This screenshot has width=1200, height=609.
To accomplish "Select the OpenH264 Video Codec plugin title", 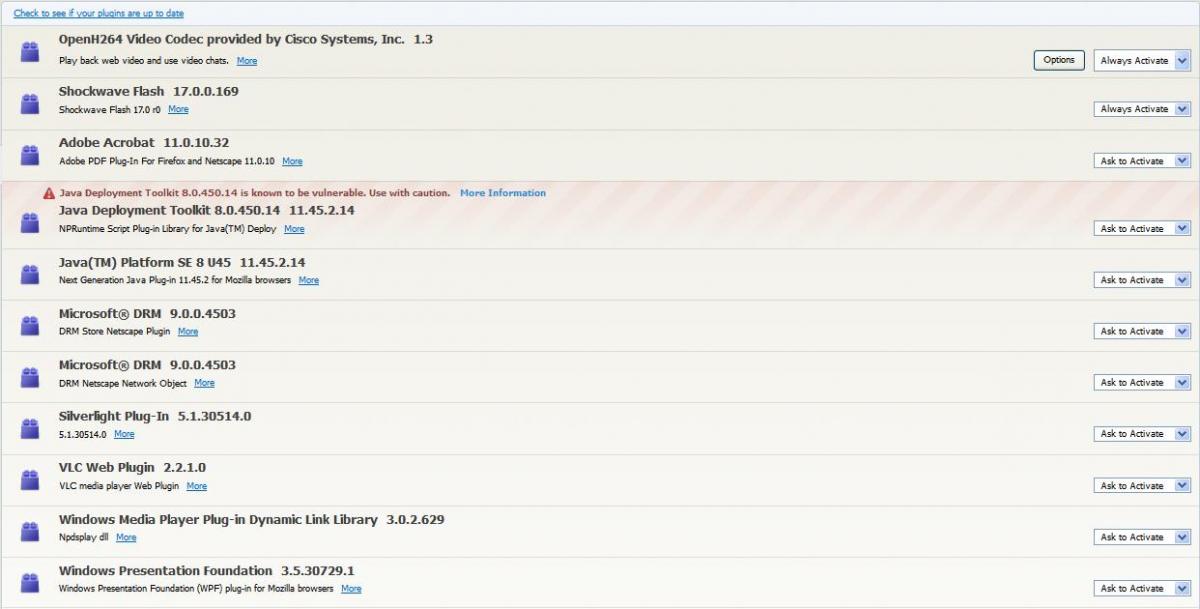I will click(x=246, y=40).
